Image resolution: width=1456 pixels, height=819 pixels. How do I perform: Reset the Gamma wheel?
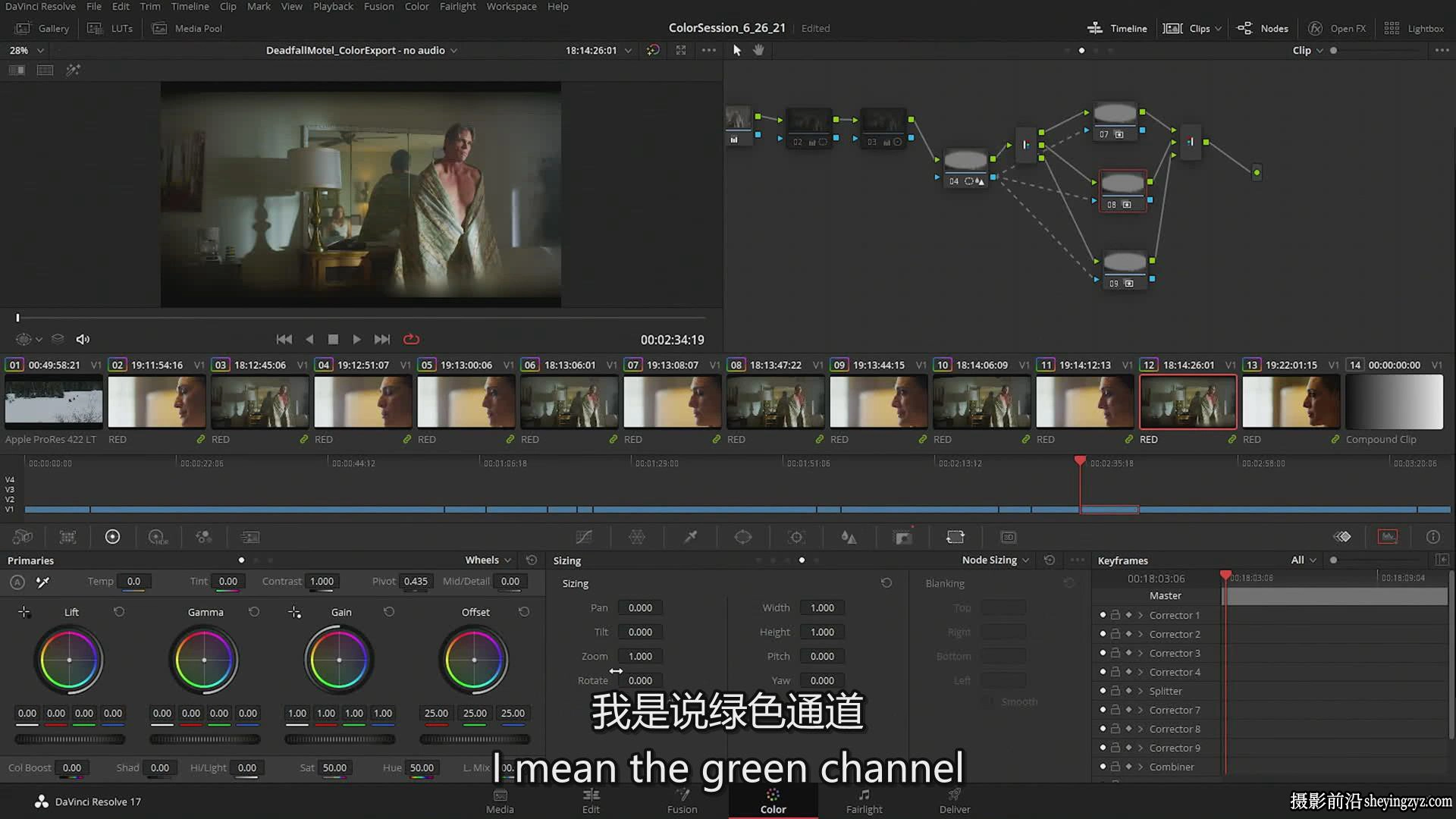(x=254, y=612)
